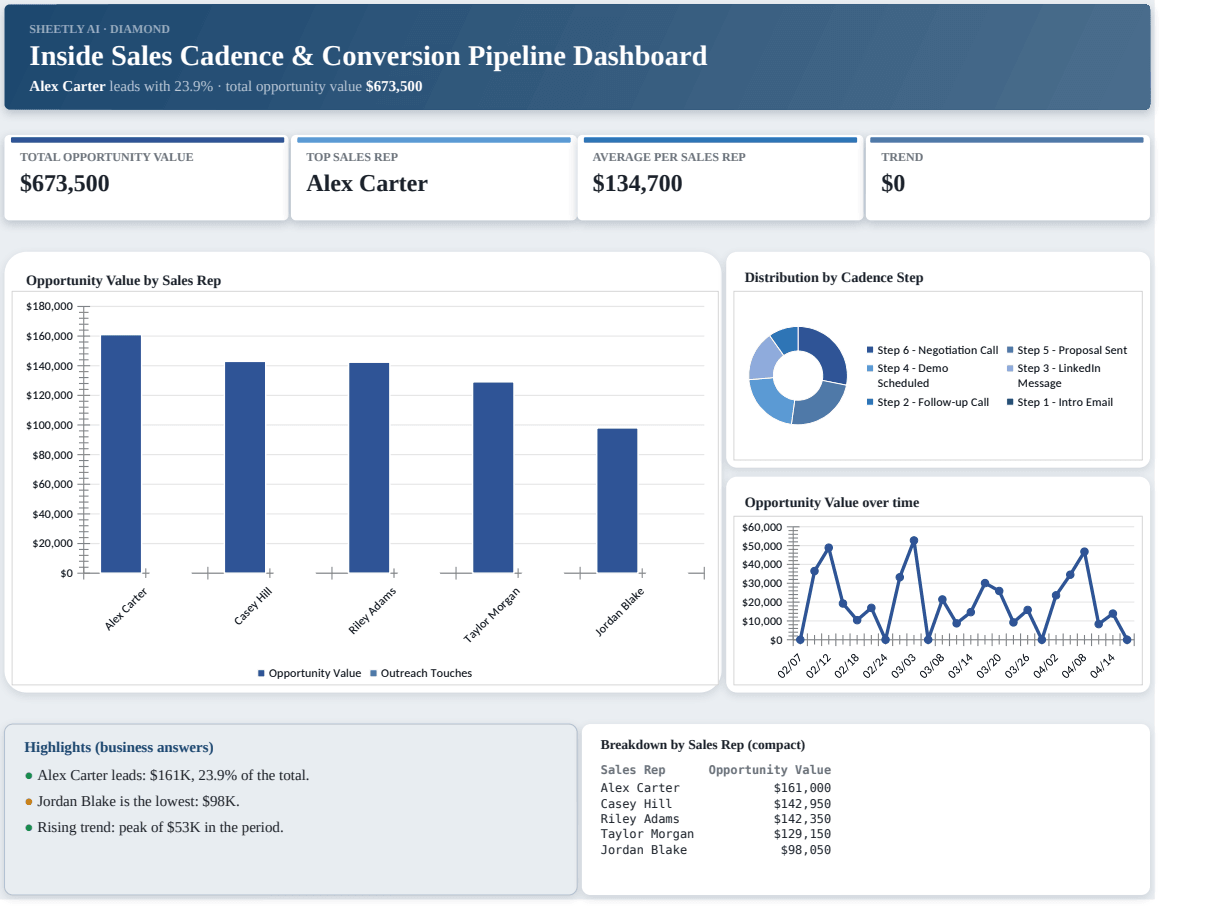The image size is (1227, 922).
Task: Click the Sales Rep column header
Action: 633,770
